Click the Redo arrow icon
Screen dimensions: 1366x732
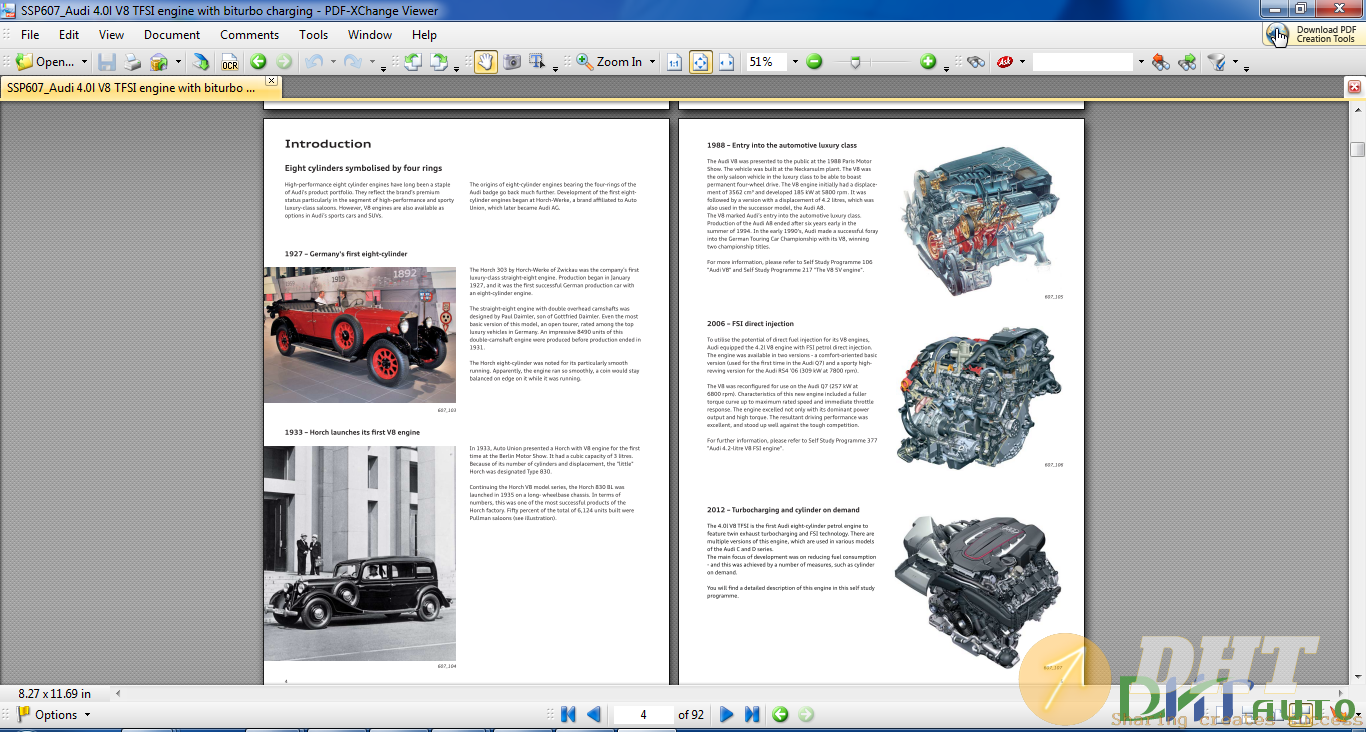pos(352,62)
